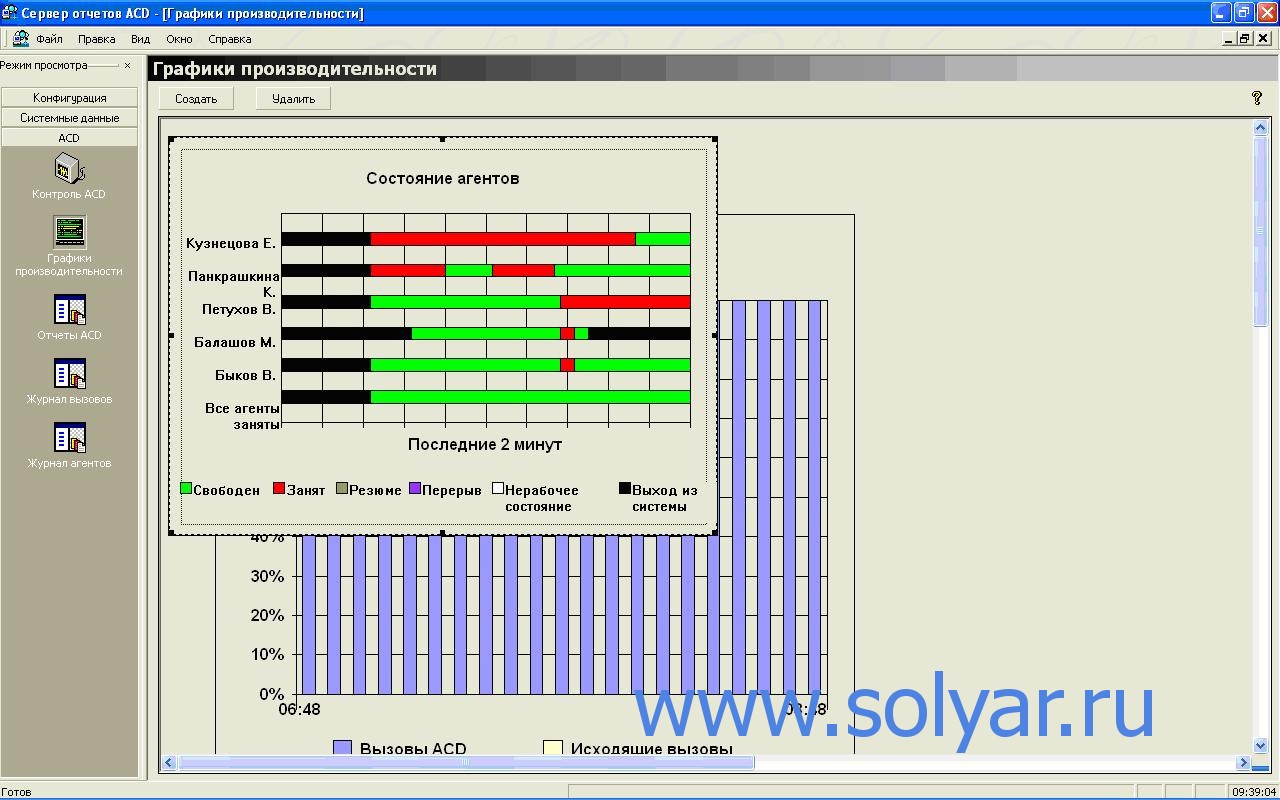Click the Петухов В. green status segment
The width and height of the screenshot is (1280, 800).
click(x=465, y=302)
